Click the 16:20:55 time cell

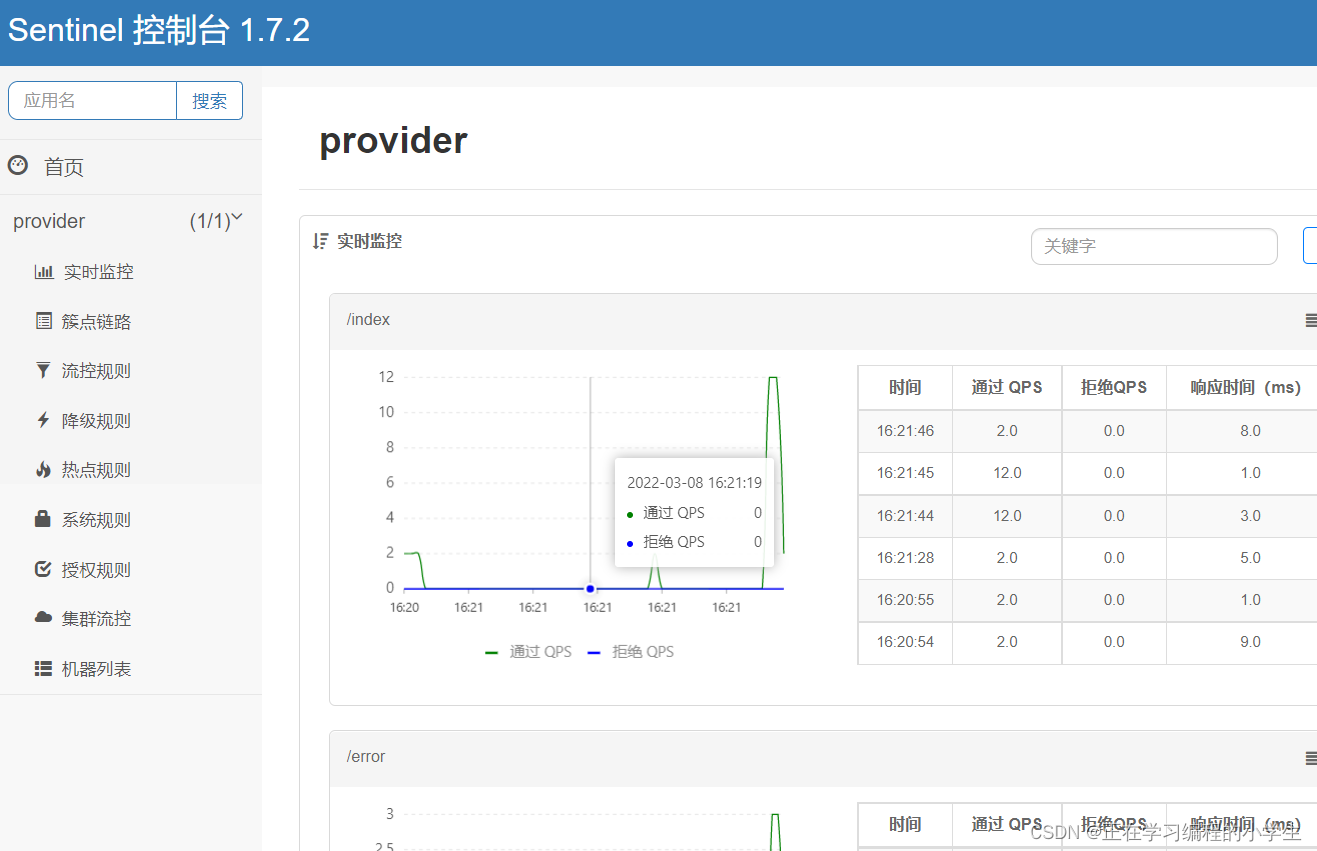(905, 600)
